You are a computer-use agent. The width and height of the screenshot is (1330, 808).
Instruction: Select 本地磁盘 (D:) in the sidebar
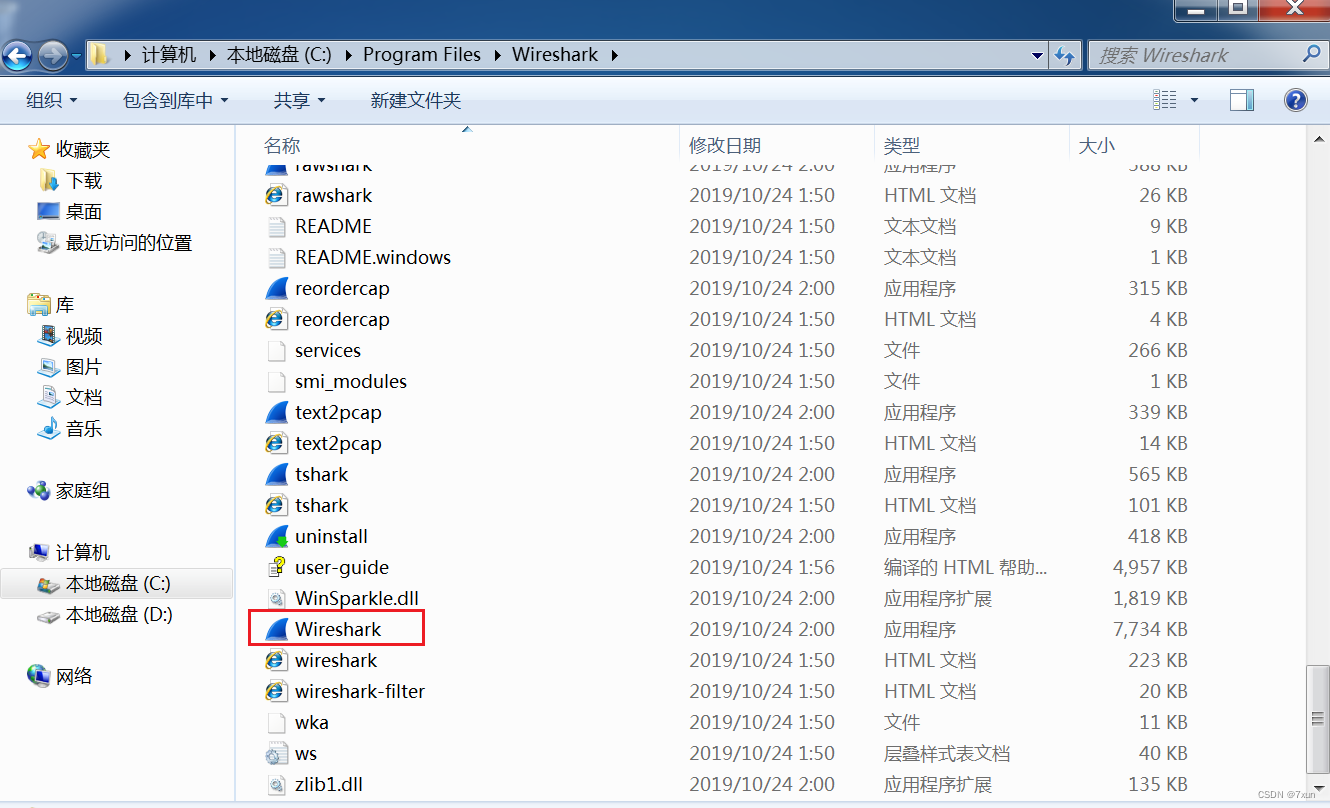coord(119,615)
